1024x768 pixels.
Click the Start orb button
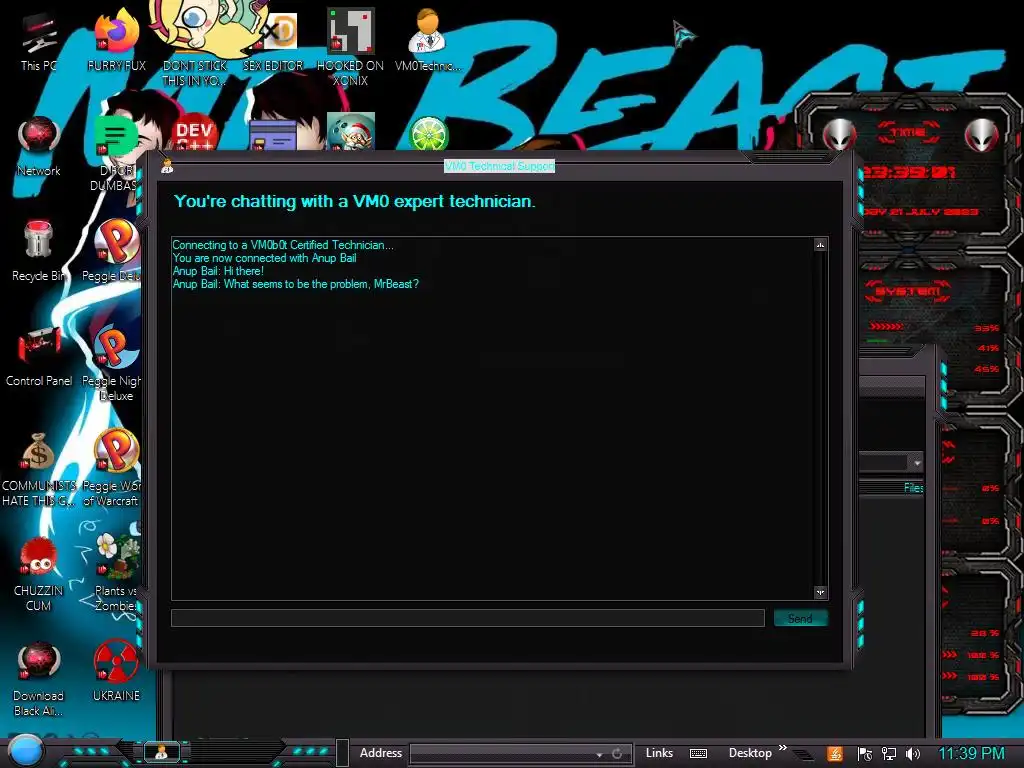(x=25, y=751)
